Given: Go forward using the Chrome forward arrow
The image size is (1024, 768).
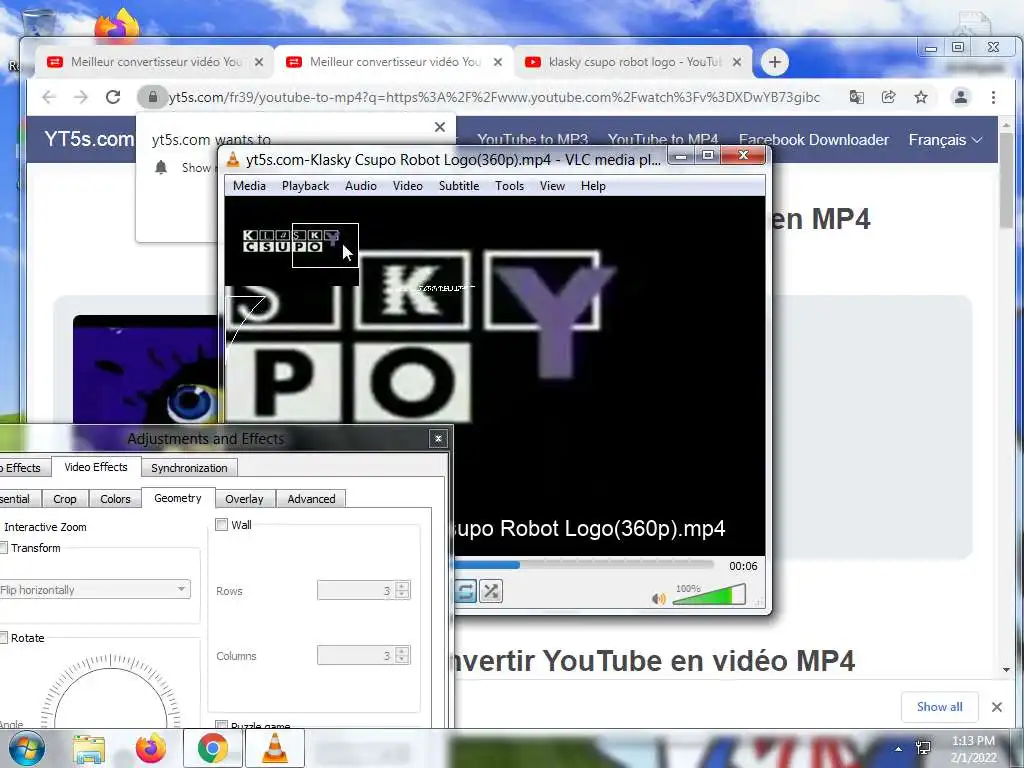Looking at the screenshot, I should pos(80,97).
